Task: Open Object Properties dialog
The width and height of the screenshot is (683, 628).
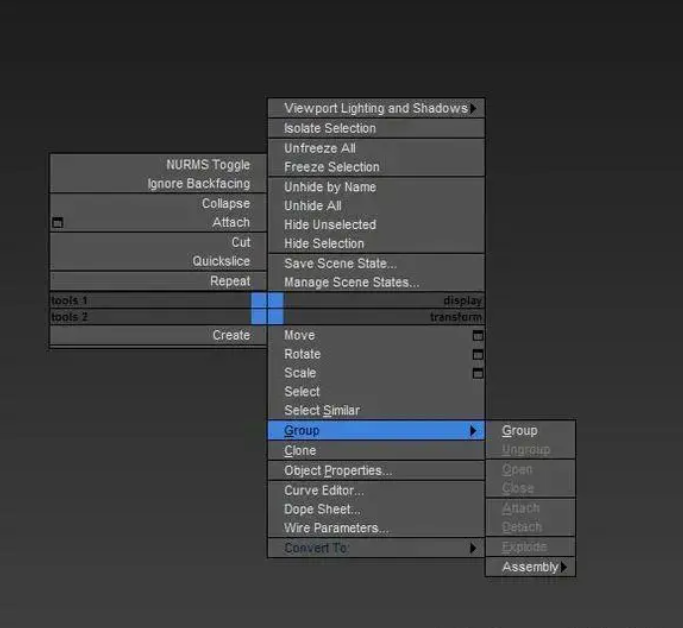Action: point(338,471)
